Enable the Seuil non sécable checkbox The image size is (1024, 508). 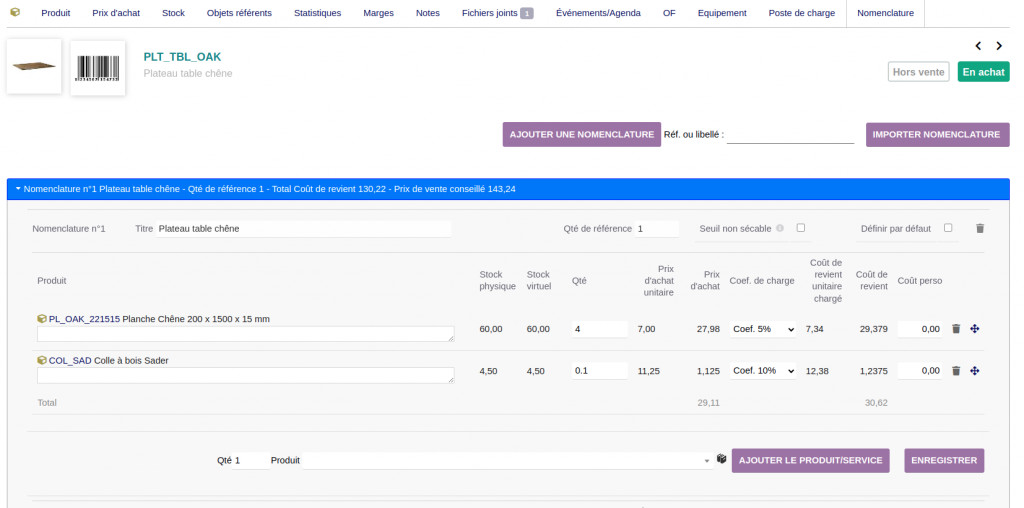(800, 228)
